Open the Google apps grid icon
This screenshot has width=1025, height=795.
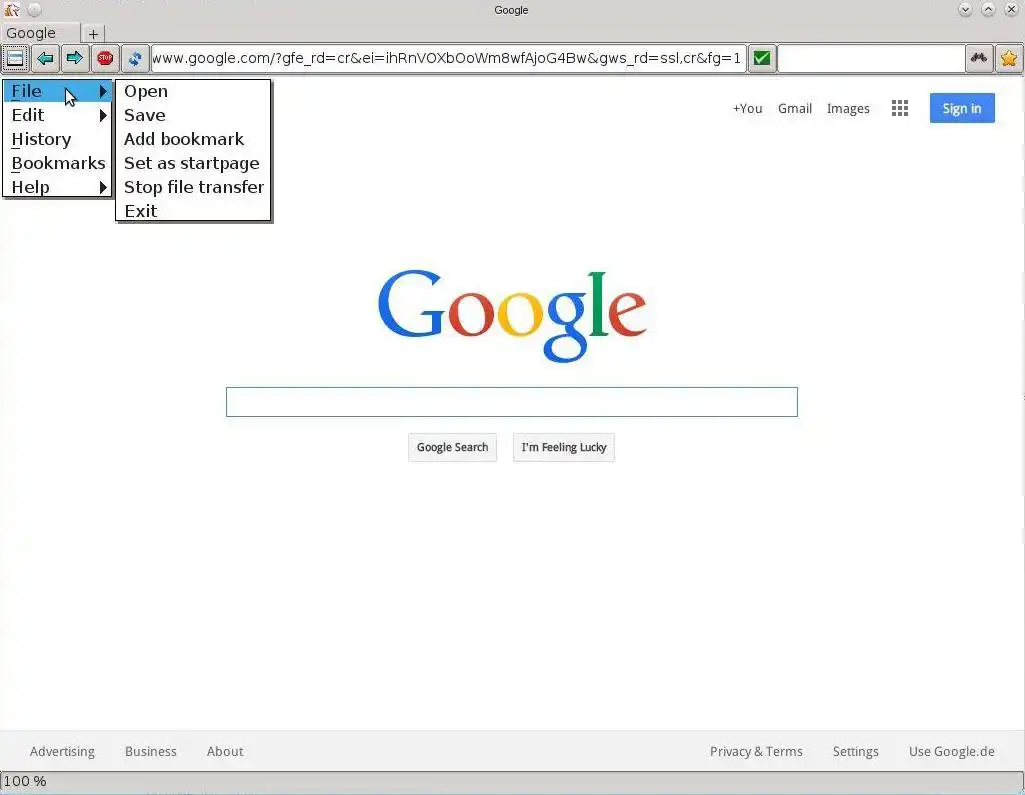tap(899, 109)
